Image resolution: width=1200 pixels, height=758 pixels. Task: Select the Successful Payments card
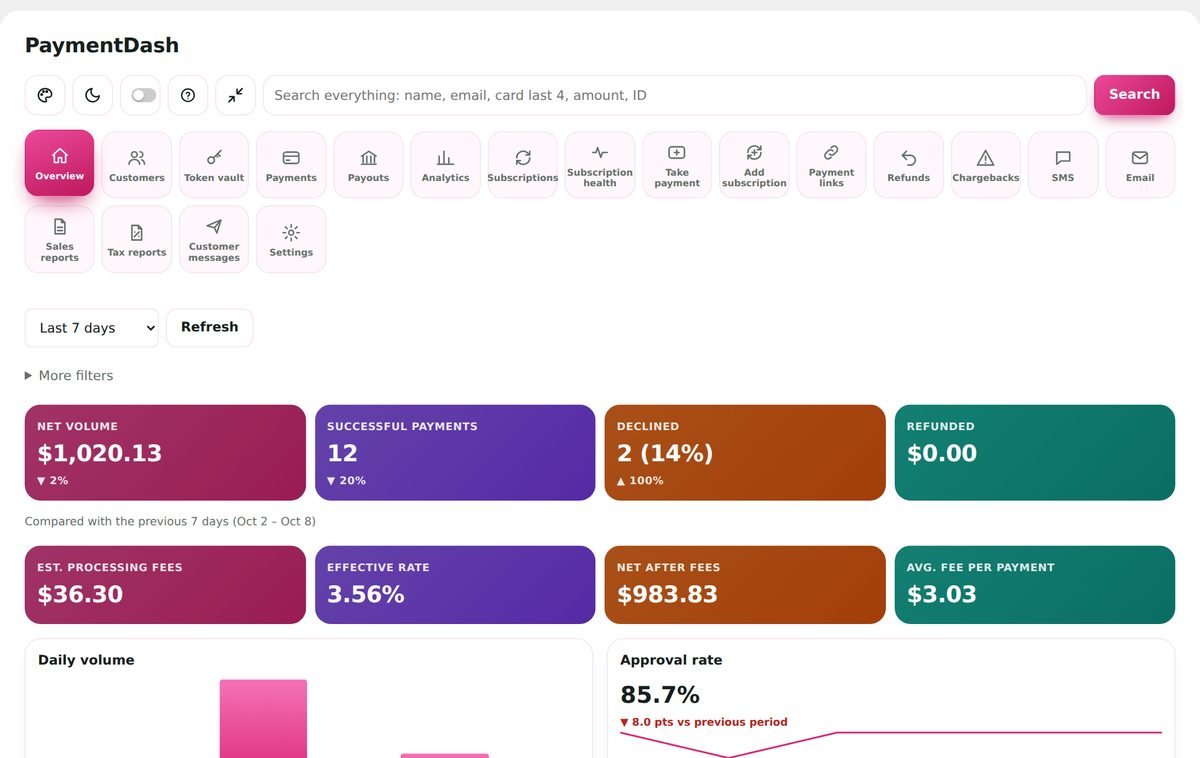coord(455,452)
